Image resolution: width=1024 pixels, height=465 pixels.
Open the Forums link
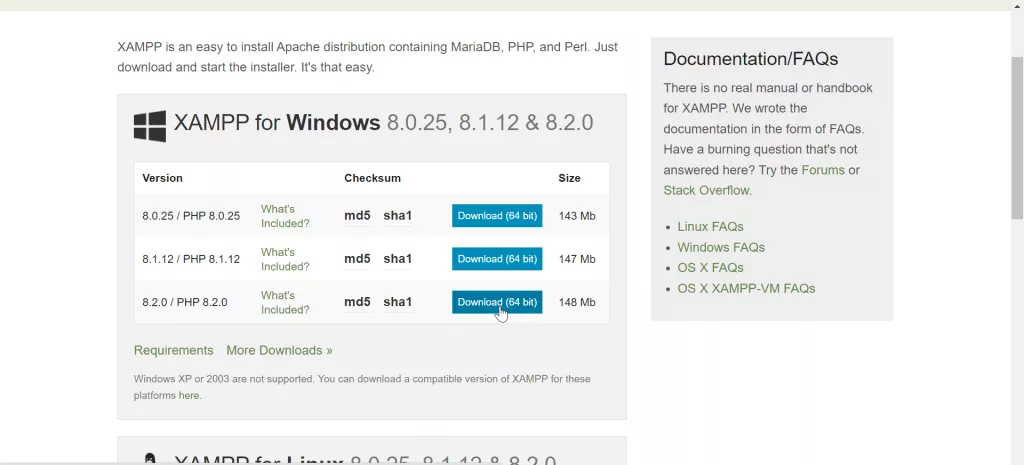(x=823, y=170)
